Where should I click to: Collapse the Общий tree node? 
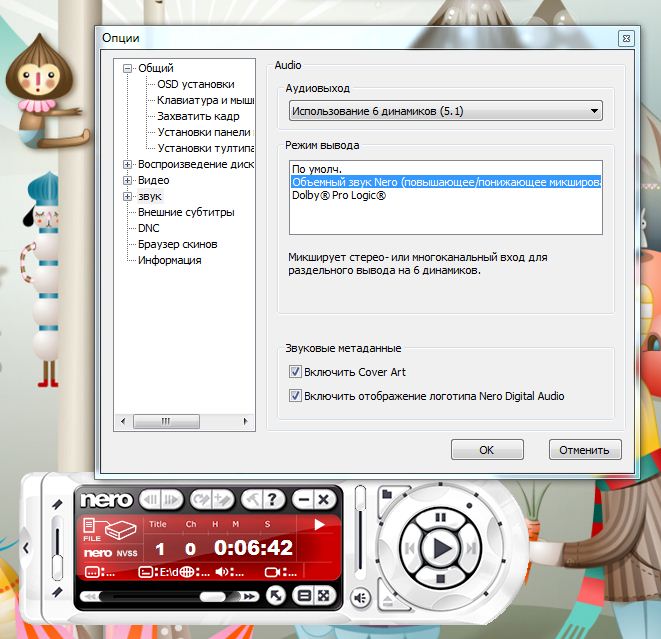(x=127, y=68)
